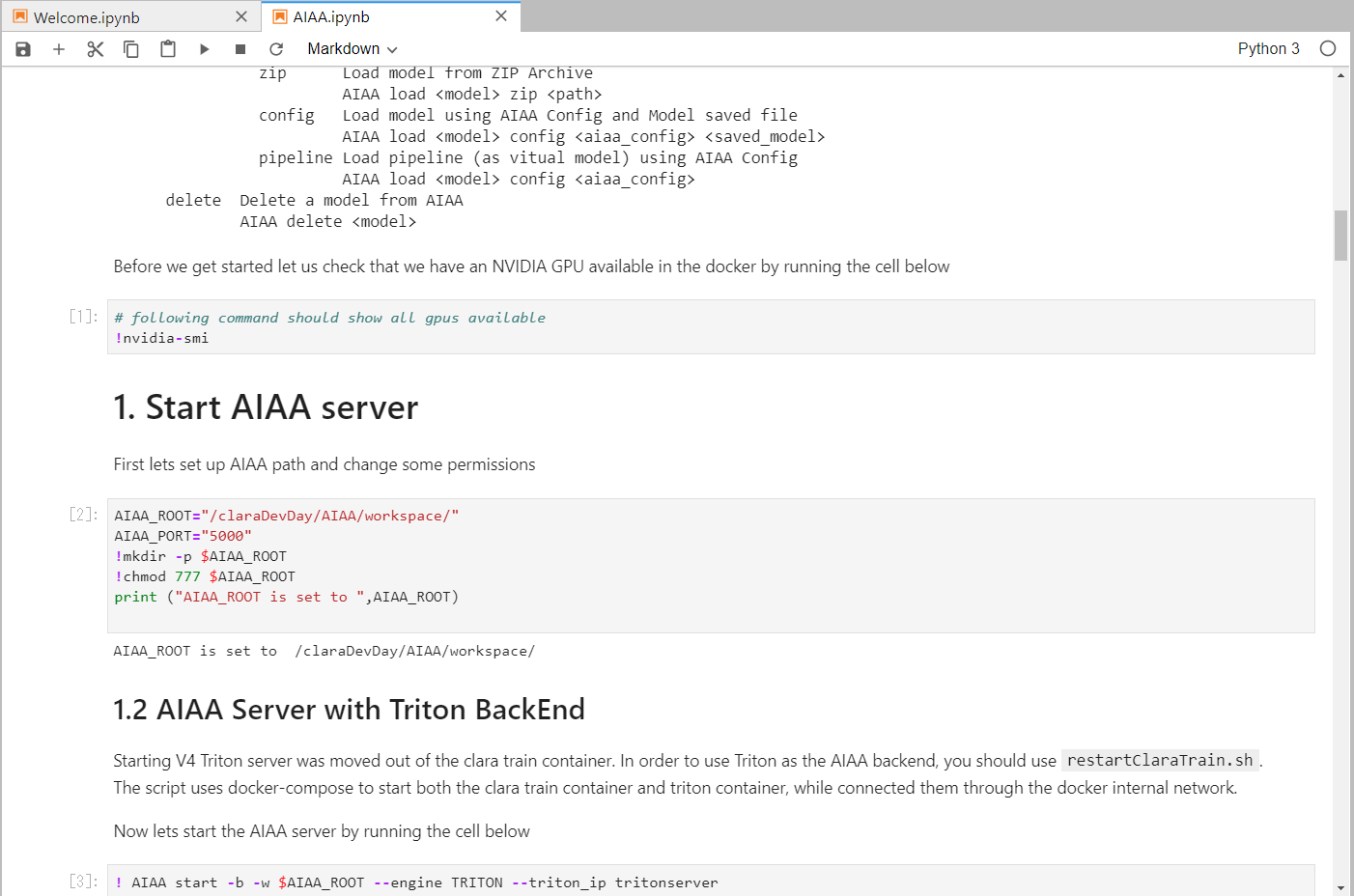Viewport: 1354px width, 896px height.
Task: Click the vertical scrollbar thumb
Action: pos(1340,236)
